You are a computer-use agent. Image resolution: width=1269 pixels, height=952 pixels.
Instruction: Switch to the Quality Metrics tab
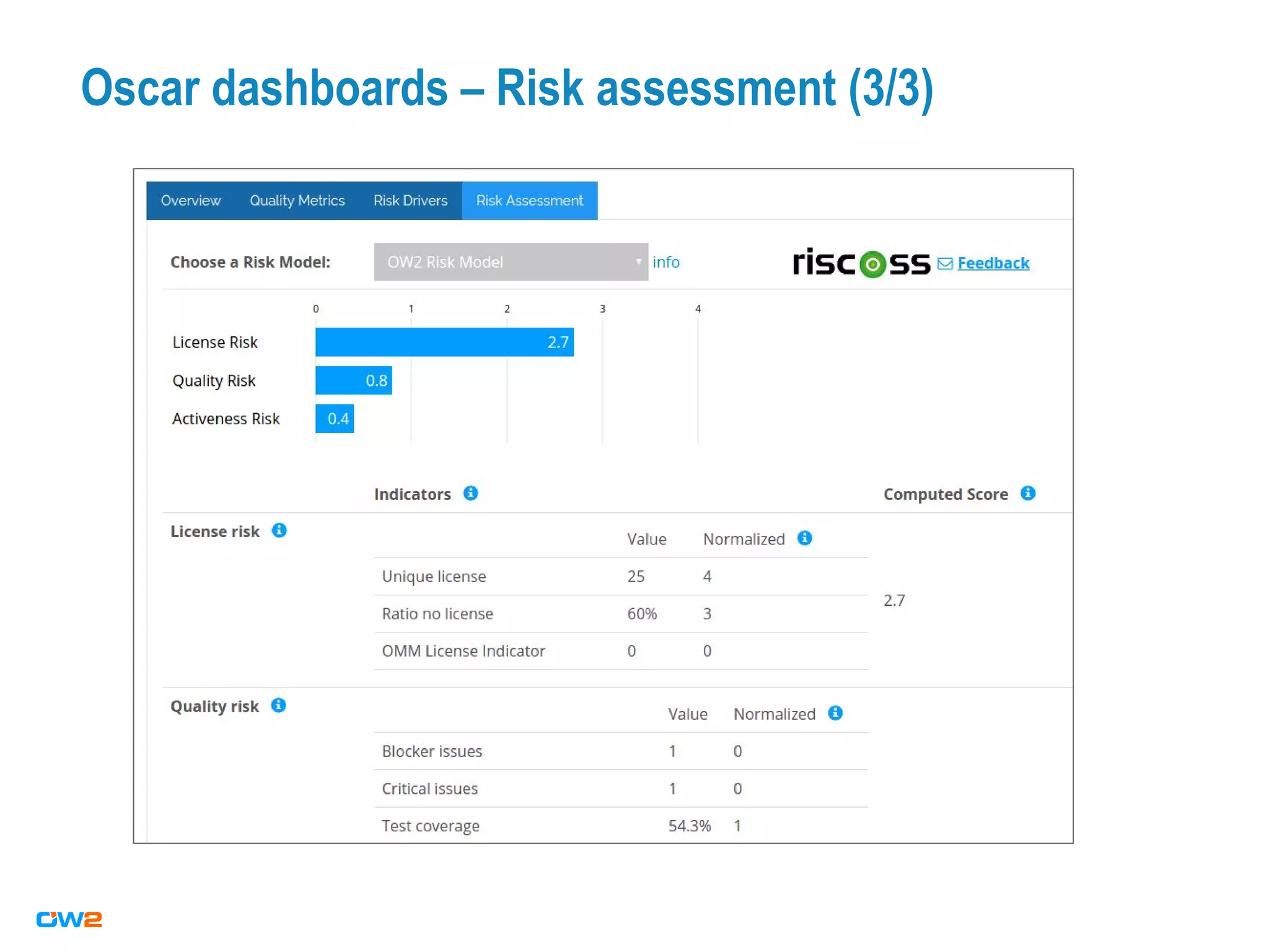point(297,201)
